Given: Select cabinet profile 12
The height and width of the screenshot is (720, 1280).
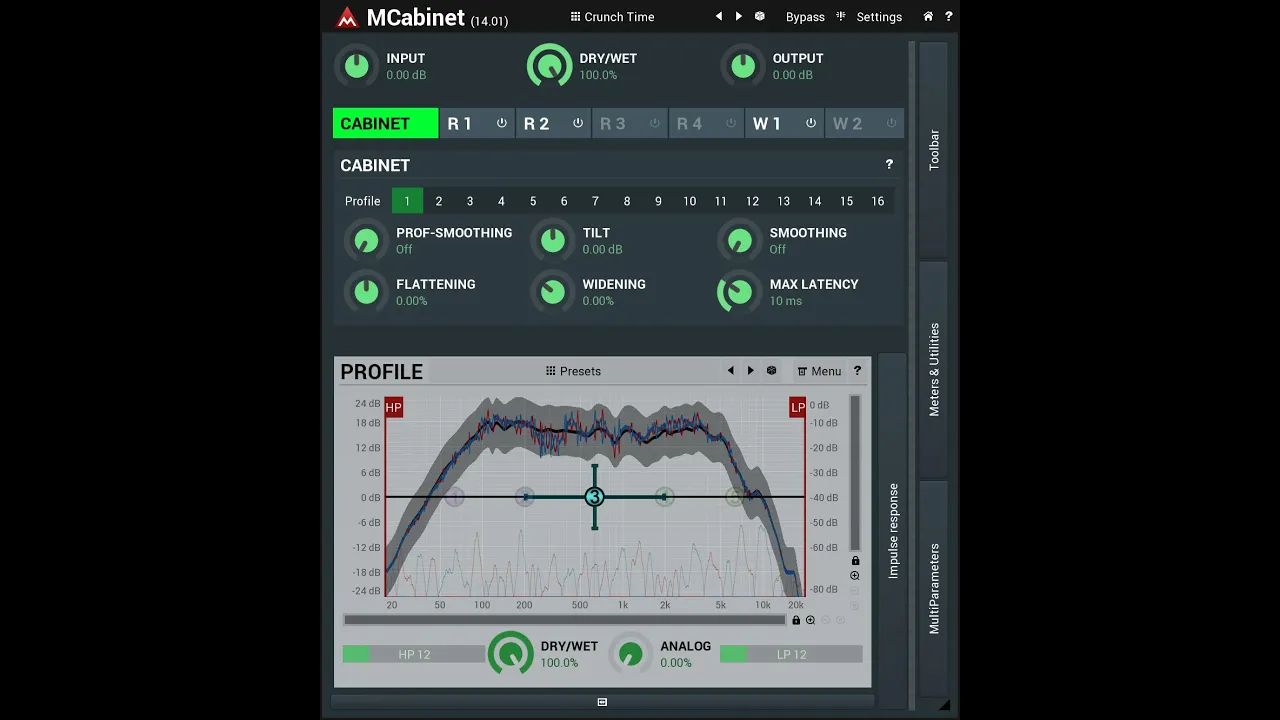Looking at the screenshot, I should 752,201.
